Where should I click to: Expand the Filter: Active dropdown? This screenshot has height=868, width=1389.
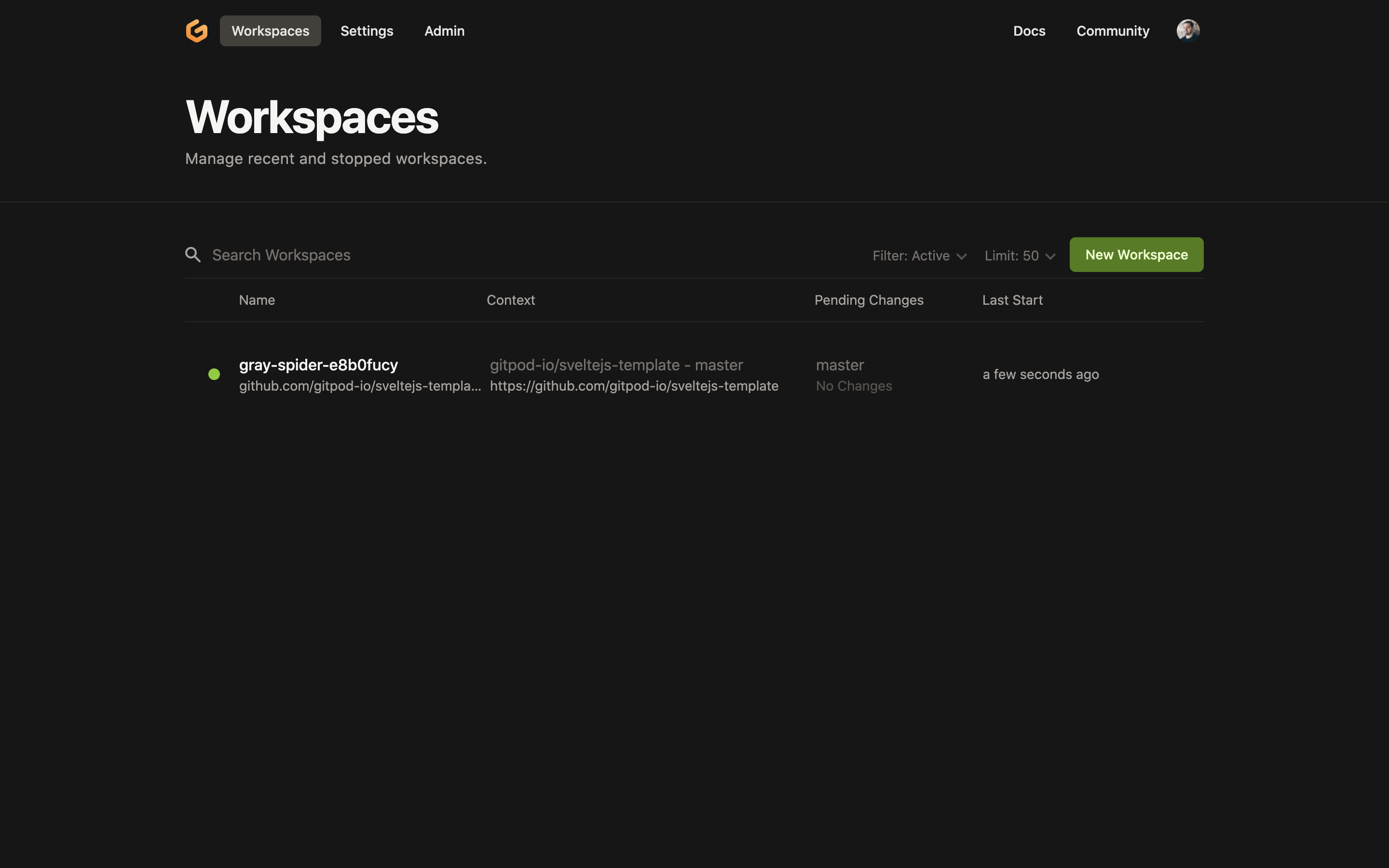coord(920,256)
